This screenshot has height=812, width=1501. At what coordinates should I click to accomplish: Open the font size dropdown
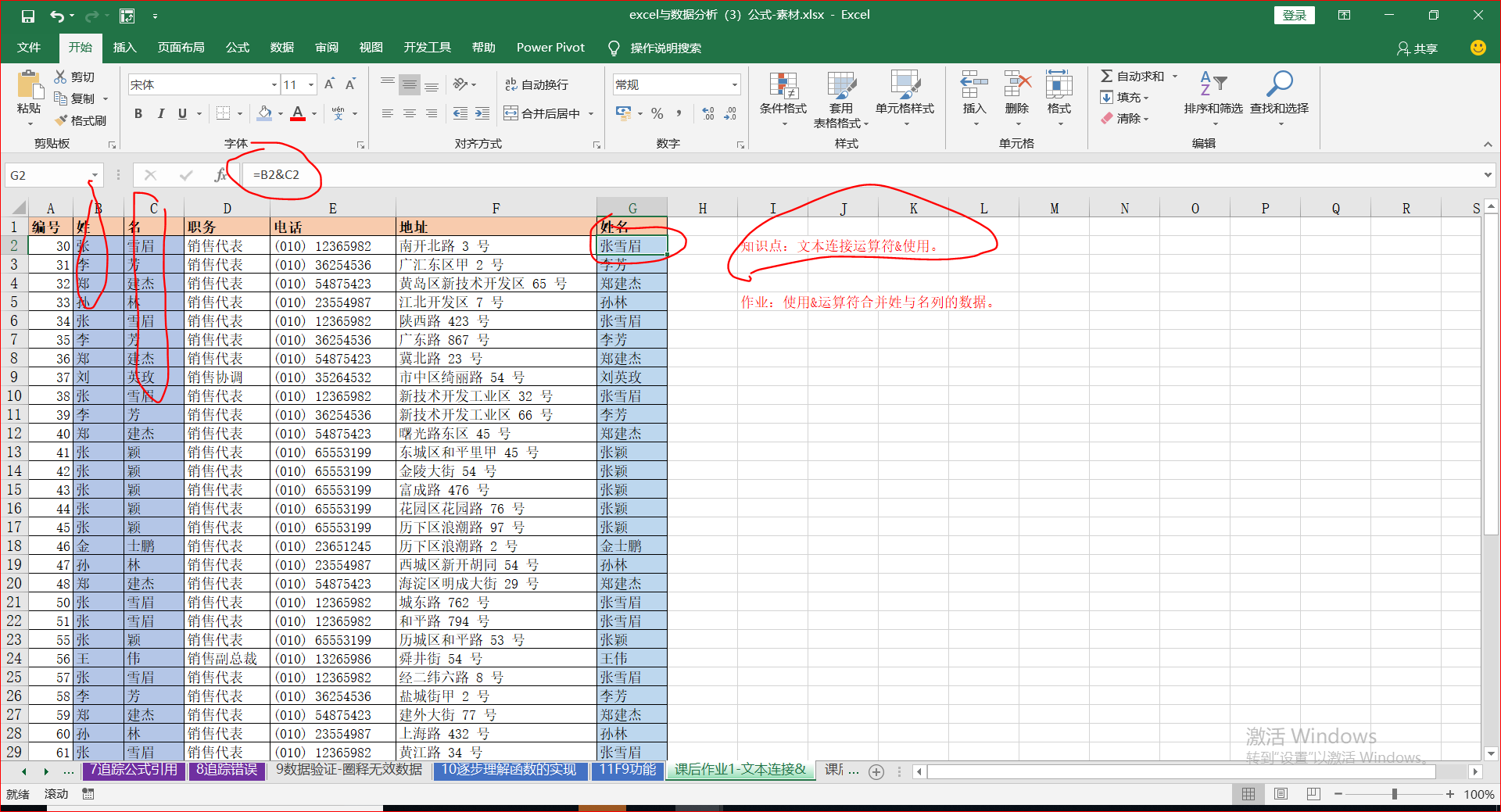coord(311,84)
